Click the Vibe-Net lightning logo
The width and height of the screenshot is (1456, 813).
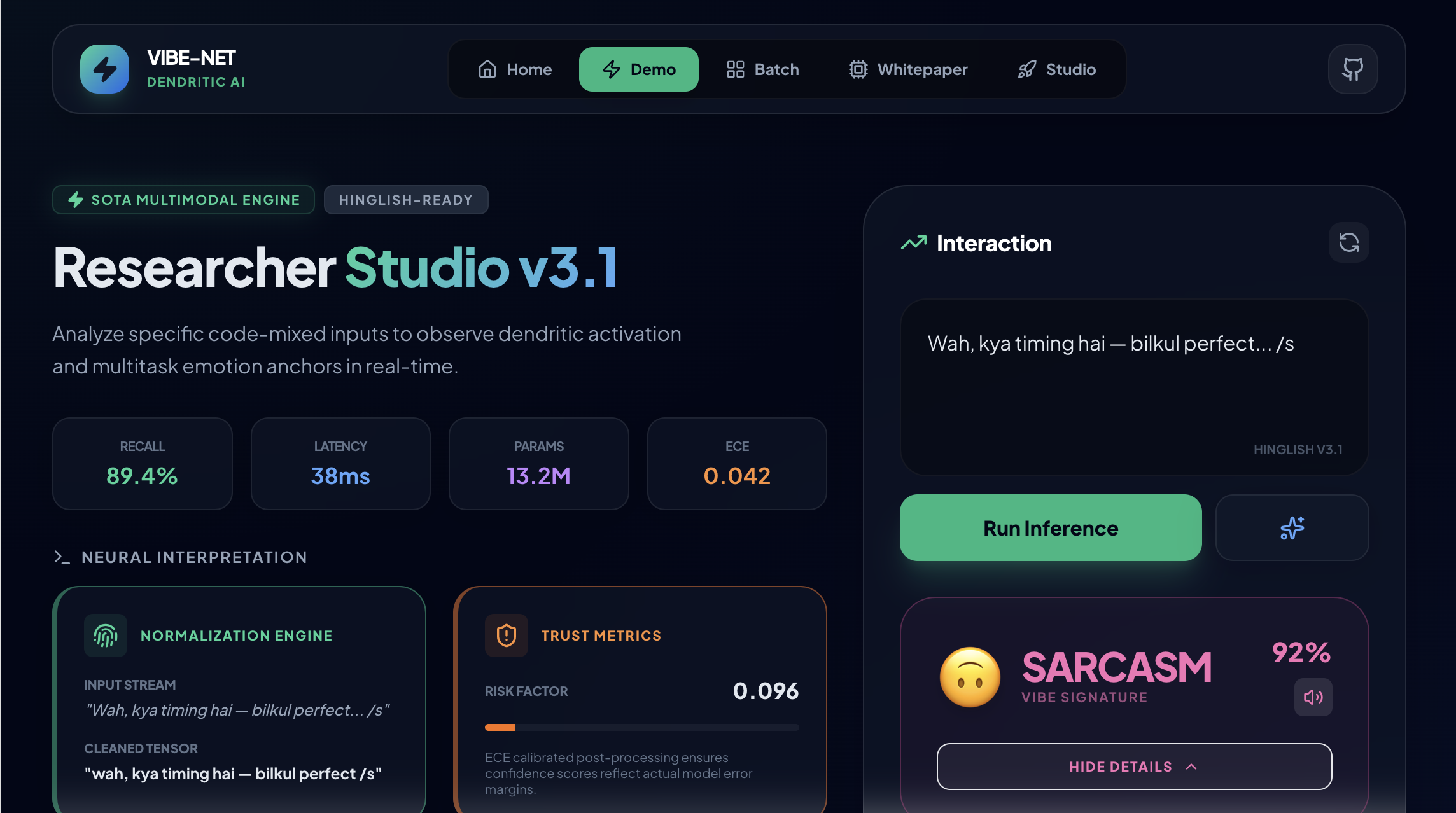click(104, 69)
